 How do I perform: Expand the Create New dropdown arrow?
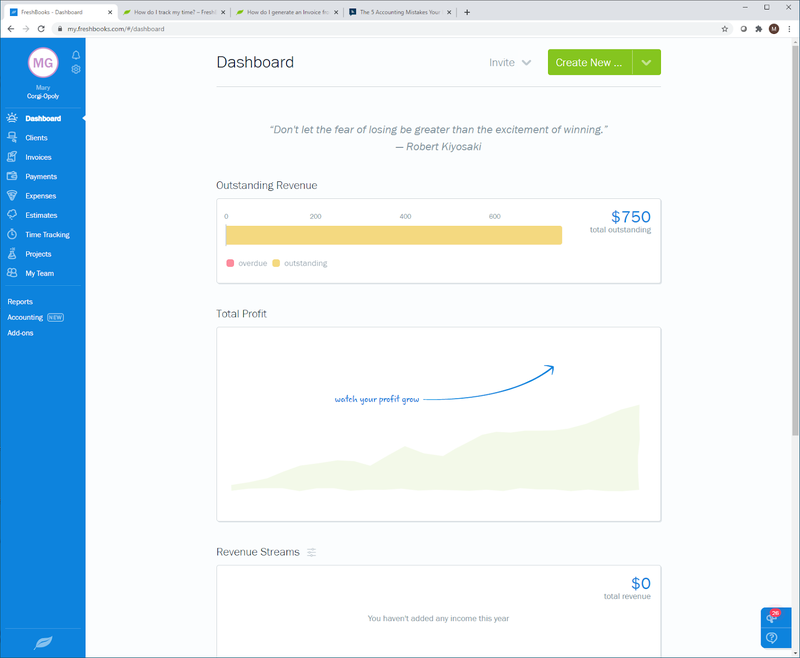point(646,62)
